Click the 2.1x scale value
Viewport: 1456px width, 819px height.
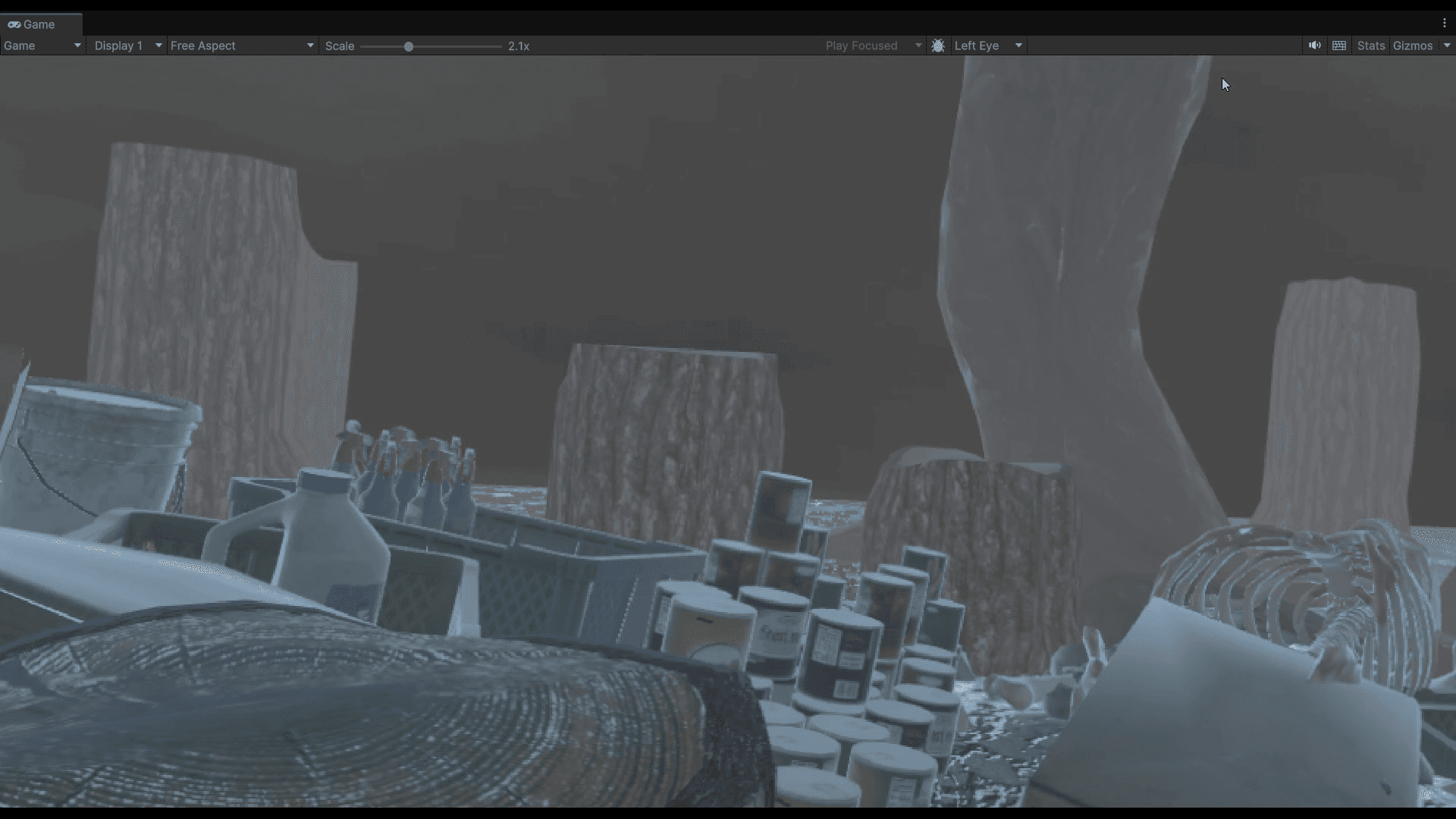(x=519, y=46)
